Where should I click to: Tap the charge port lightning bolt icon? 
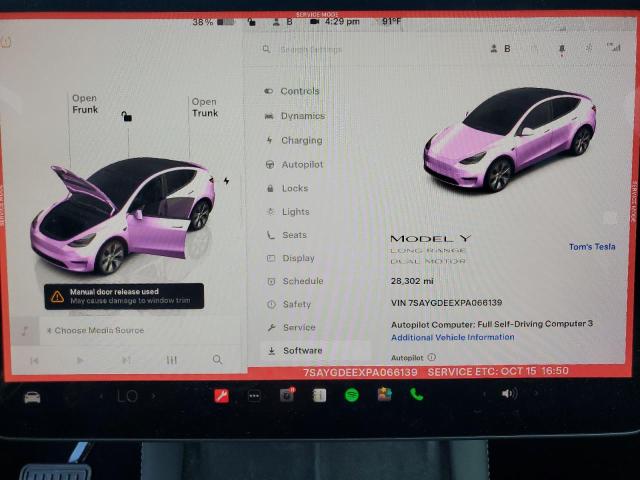coord(227,181)
